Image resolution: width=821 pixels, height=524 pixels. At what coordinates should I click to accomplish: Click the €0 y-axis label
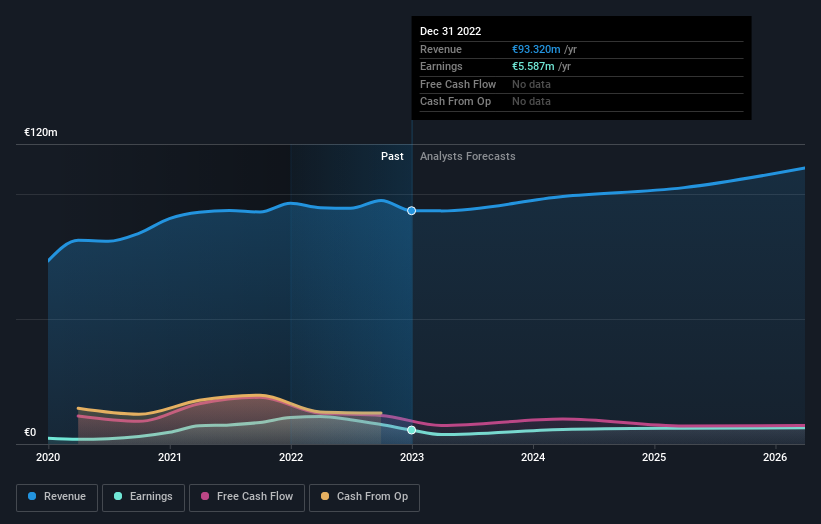(x=30, y=432)
